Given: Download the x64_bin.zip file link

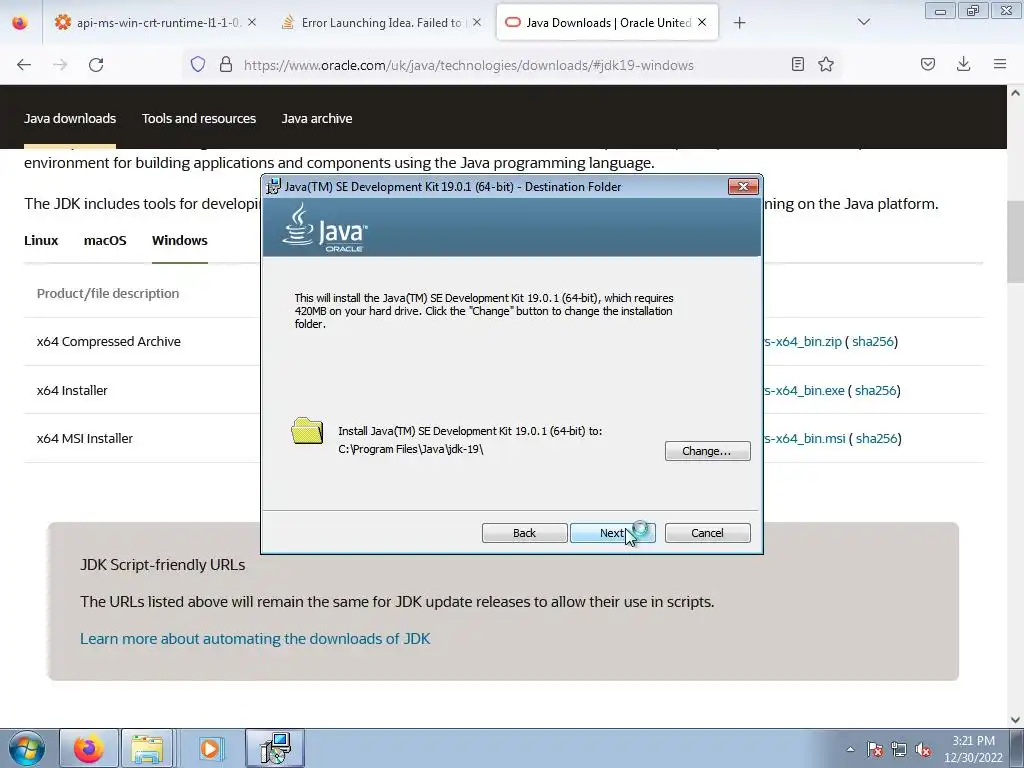Looking at the screenshot, I should click(803, 342).
